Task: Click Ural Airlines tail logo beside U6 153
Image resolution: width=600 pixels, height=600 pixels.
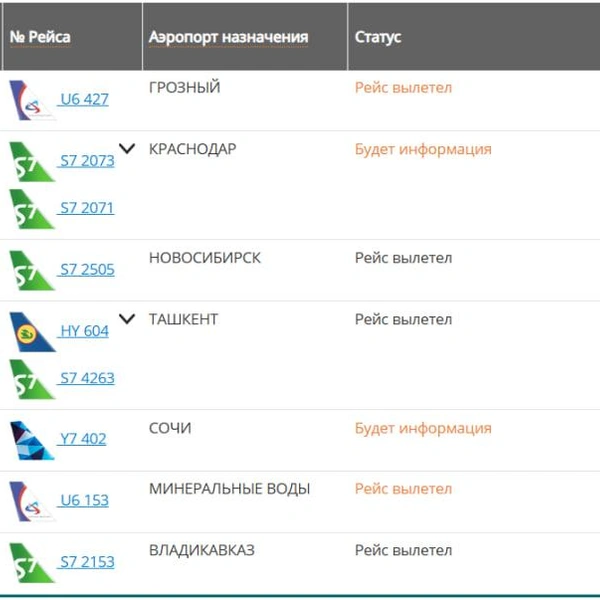Action: pos(32,502)
